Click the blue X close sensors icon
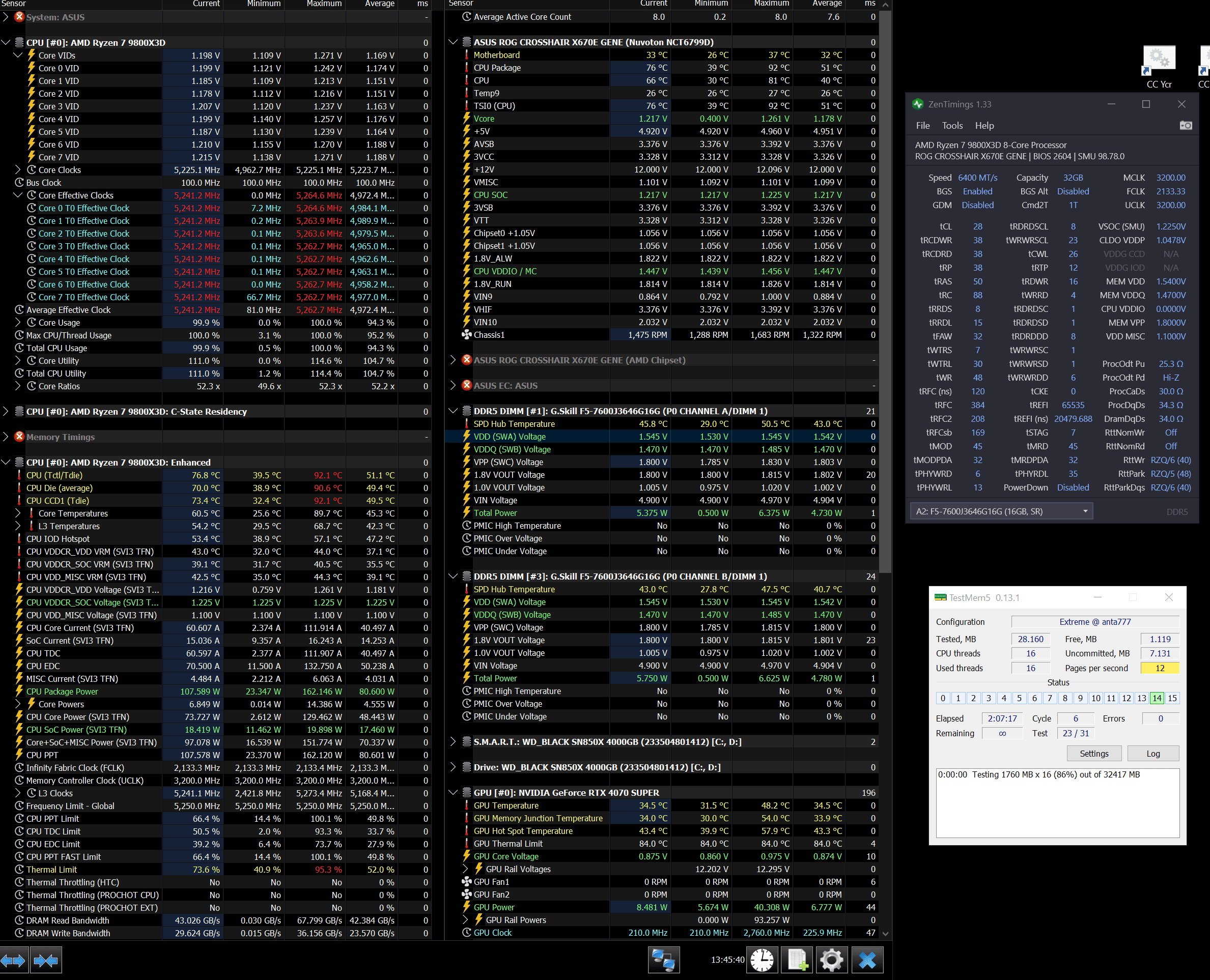The image size is (1210, 980). click(867, 960)
